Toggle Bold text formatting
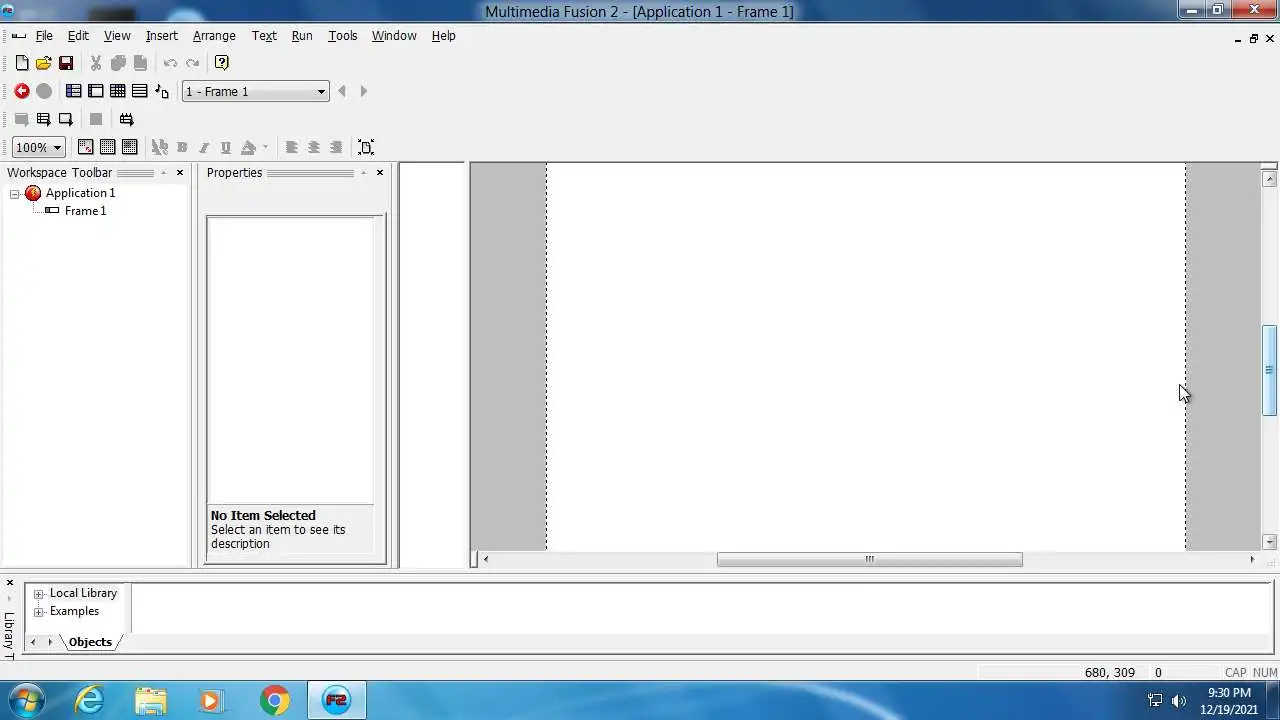The height and width of the screenshot is (720, 1280). point(182,147)
